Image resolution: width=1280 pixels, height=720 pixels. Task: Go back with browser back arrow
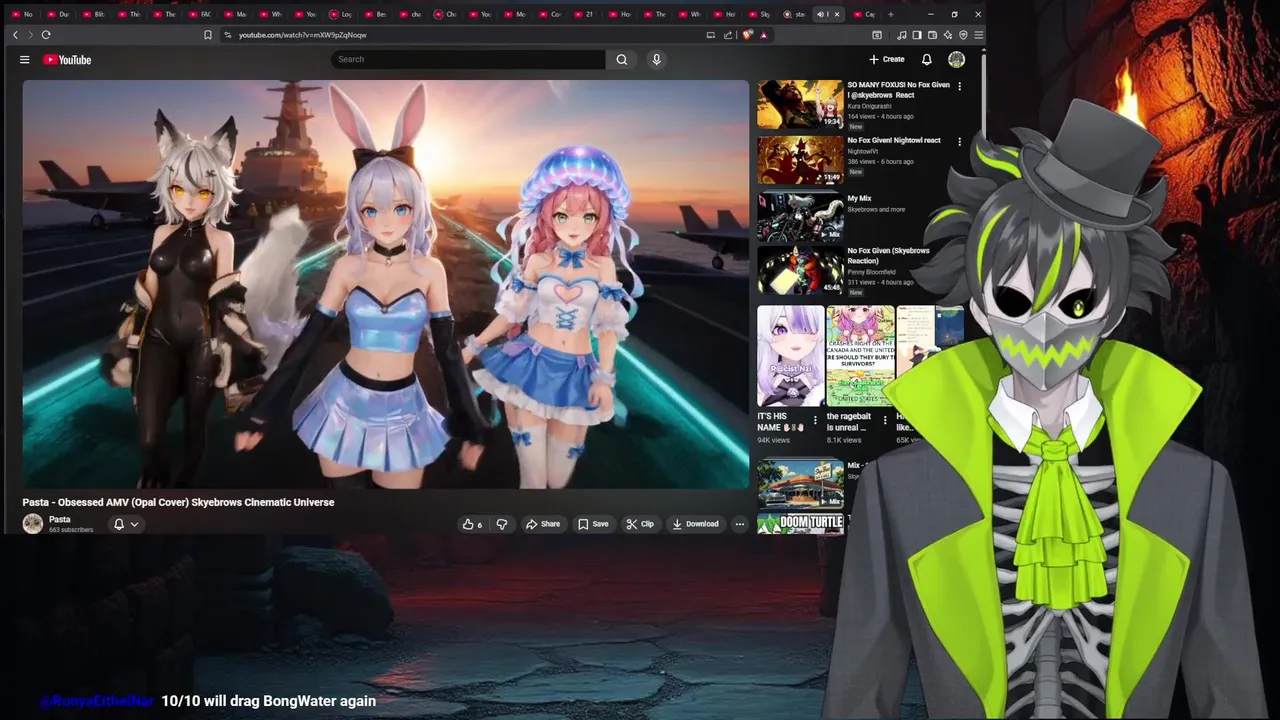click(15, 35)
